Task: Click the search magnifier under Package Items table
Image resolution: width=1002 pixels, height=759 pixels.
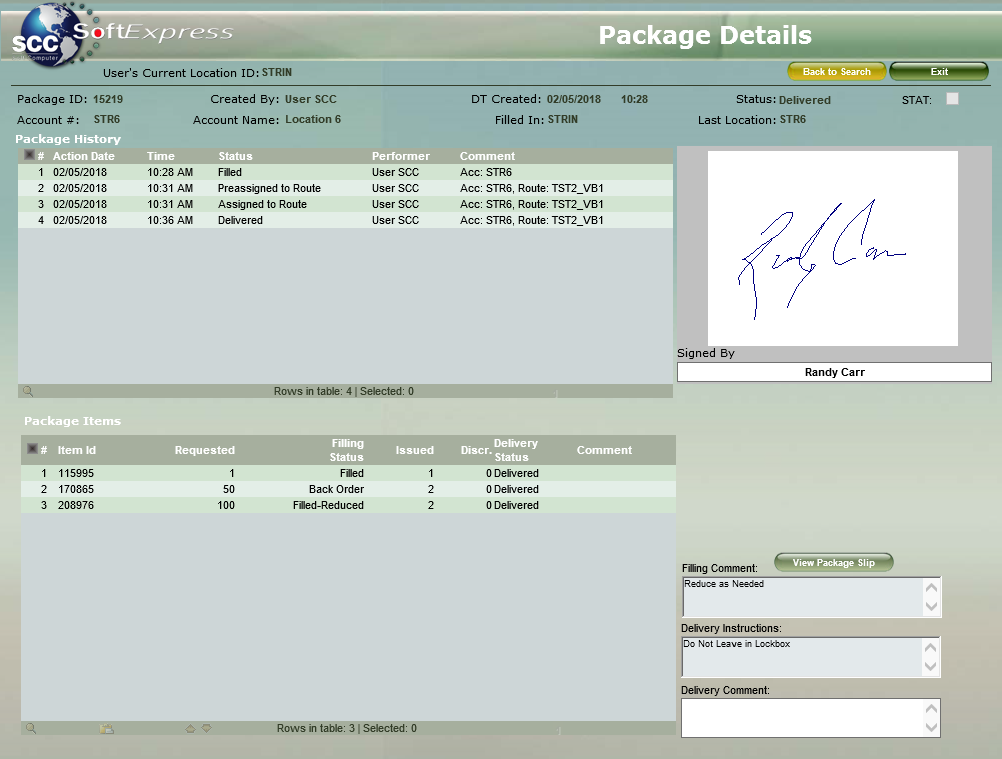Action: 31,729
